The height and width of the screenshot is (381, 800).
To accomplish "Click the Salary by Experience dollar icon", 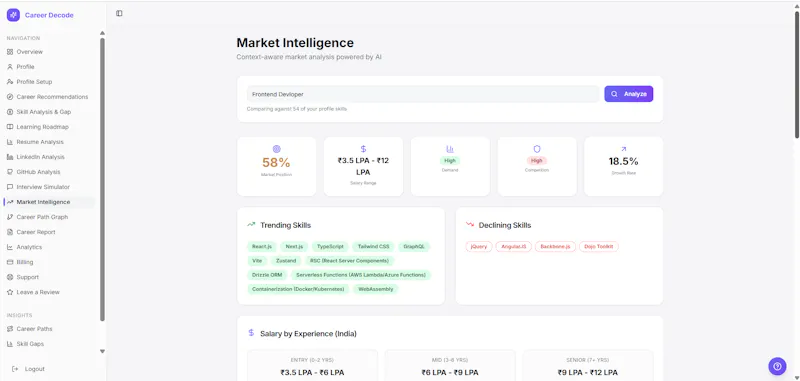I will 251,333.
